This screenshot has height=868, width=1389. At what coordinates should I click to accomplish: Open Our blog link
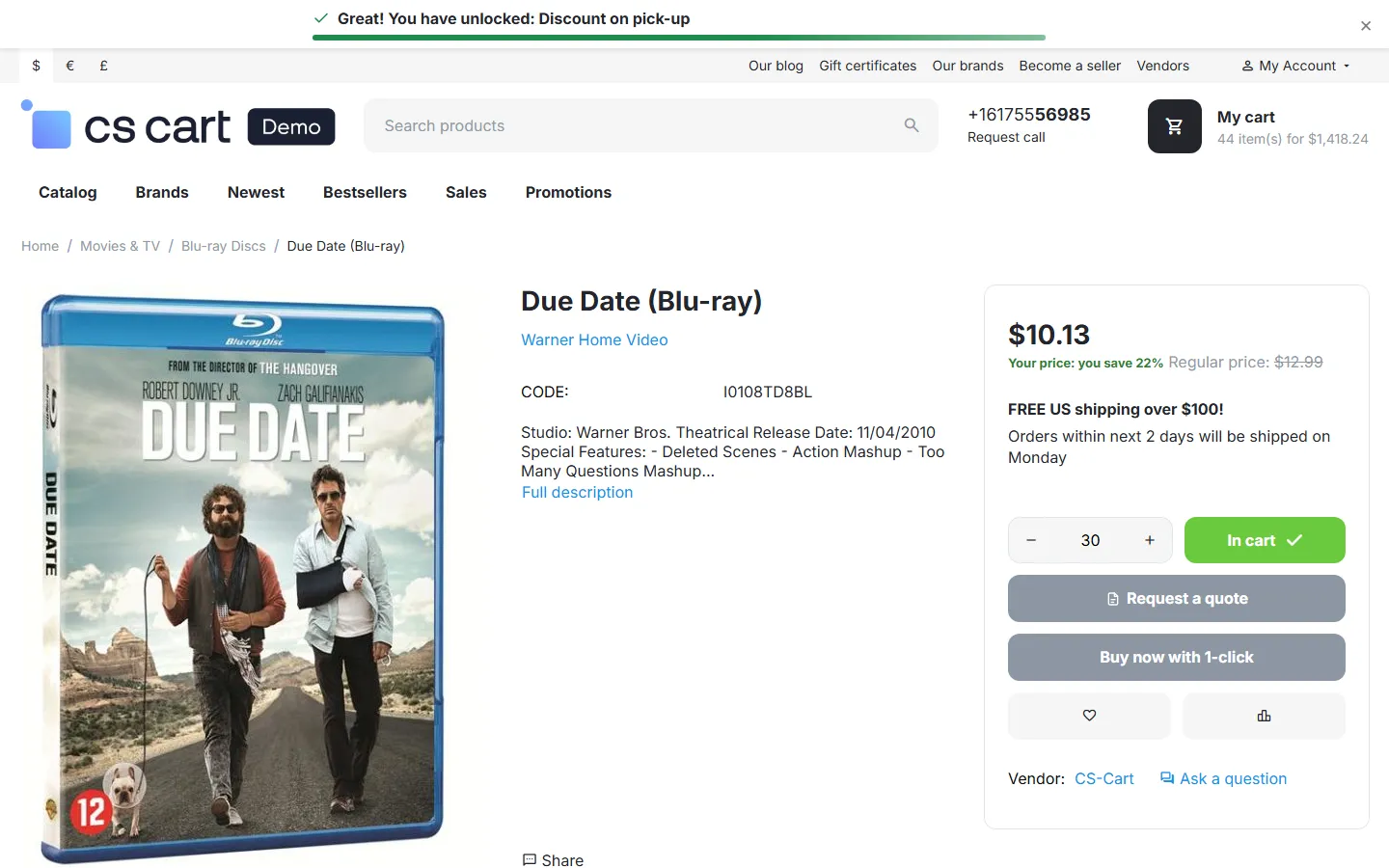(776, 66)
